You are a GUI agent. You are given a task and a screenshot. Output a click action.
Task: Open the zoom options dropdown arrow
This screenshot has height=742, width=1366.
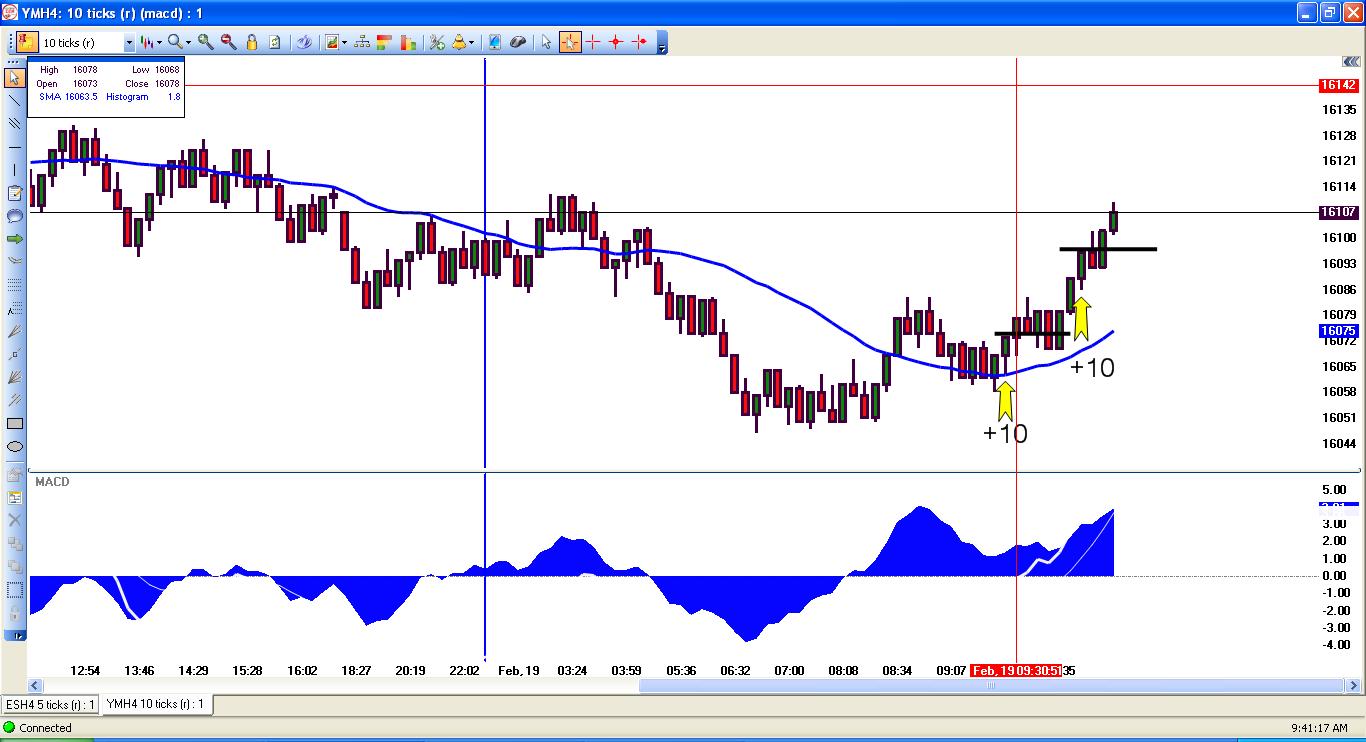pos(188,42)
